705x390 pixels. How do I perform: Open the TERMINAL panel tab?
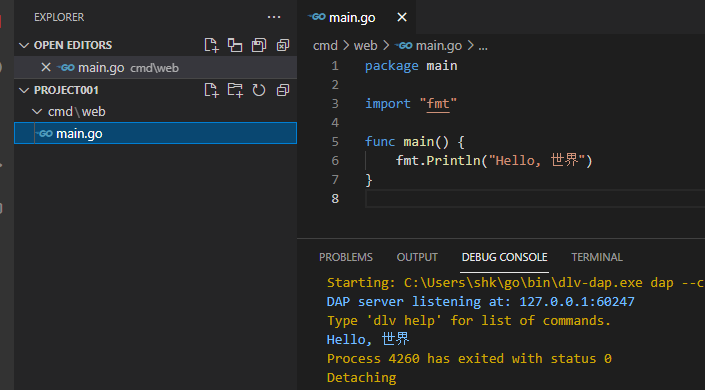[x=597, y=257]
